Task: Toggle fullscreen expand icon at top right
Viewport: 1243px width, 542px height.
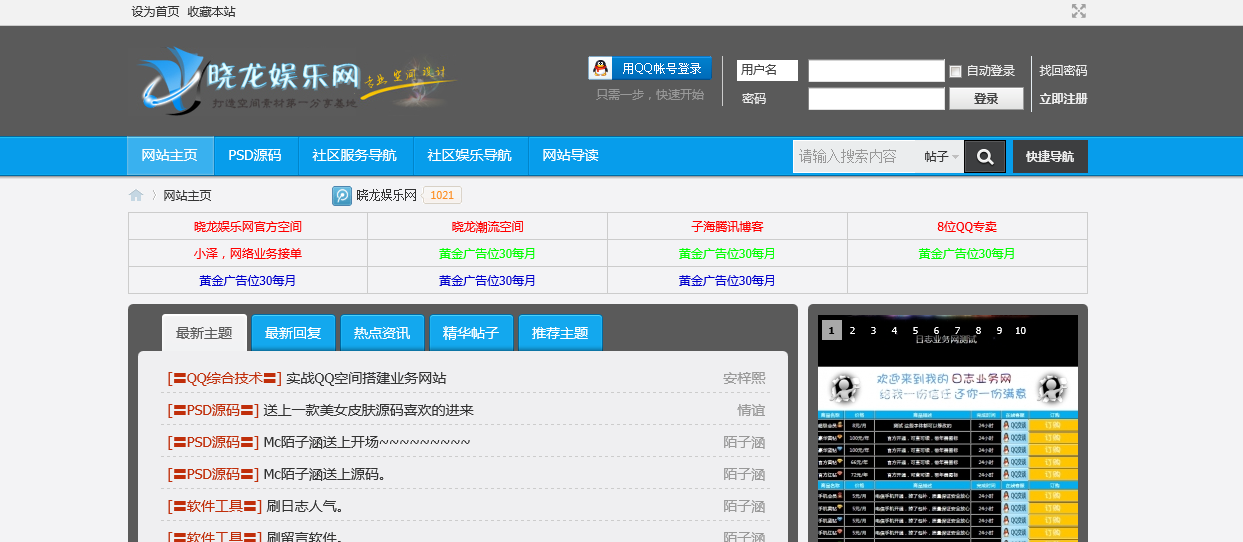Action: coord(1079,11)
